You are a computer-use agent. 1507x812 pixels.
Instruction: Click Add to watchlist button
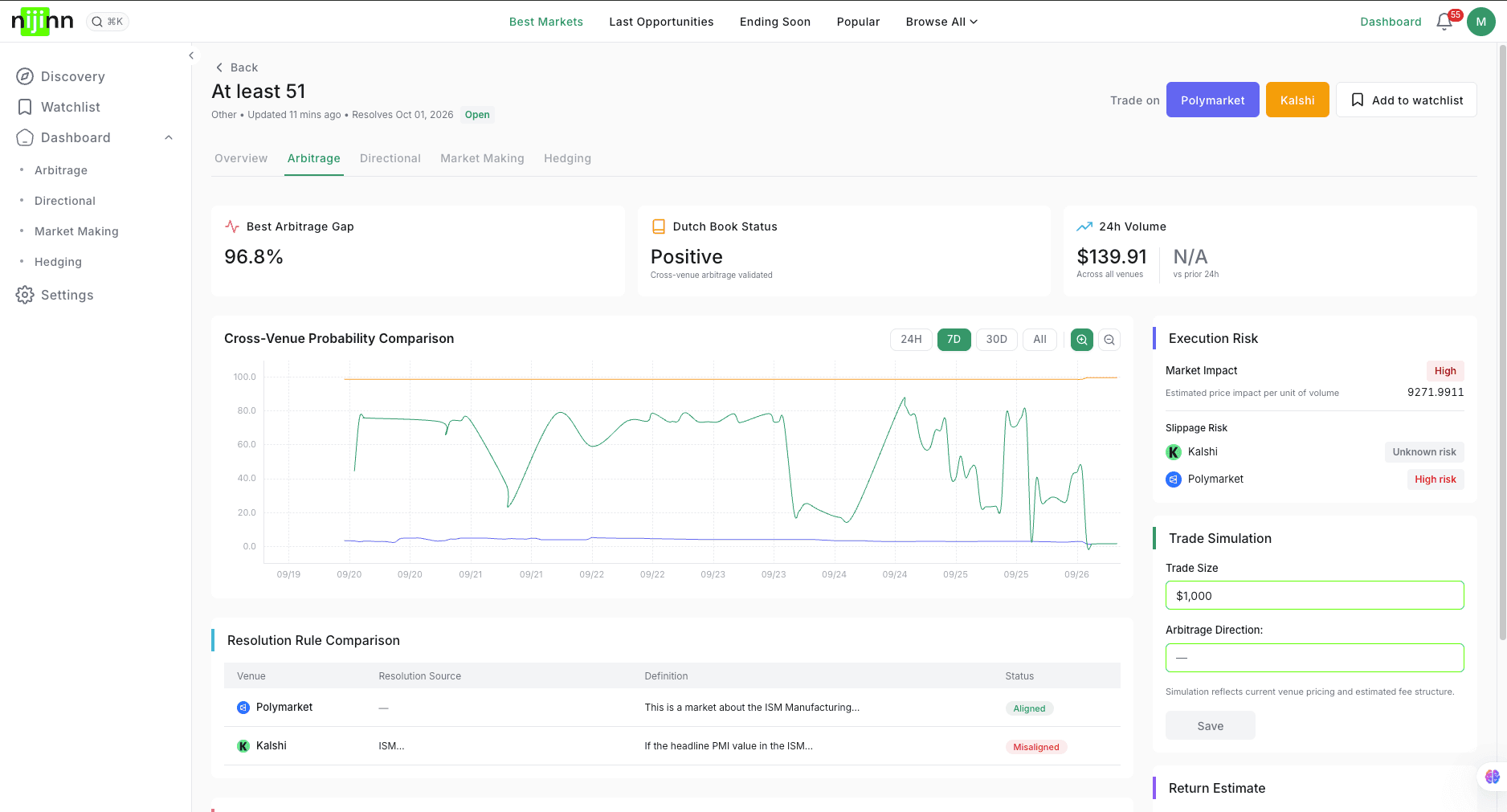point(1406,100)
